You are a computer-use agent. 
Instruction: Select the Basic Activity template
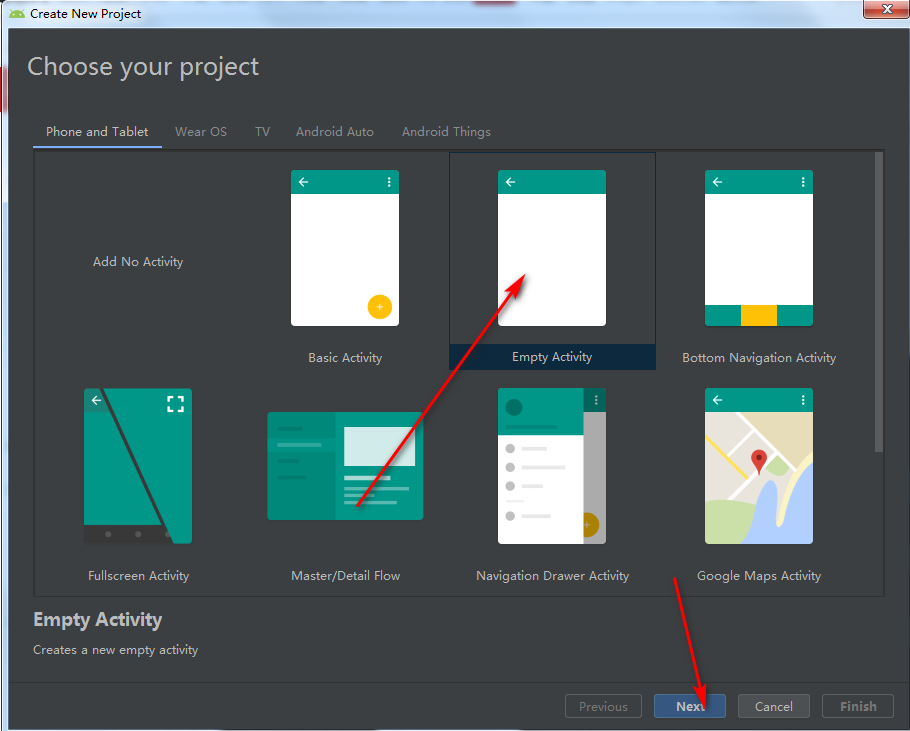(344, 248)
